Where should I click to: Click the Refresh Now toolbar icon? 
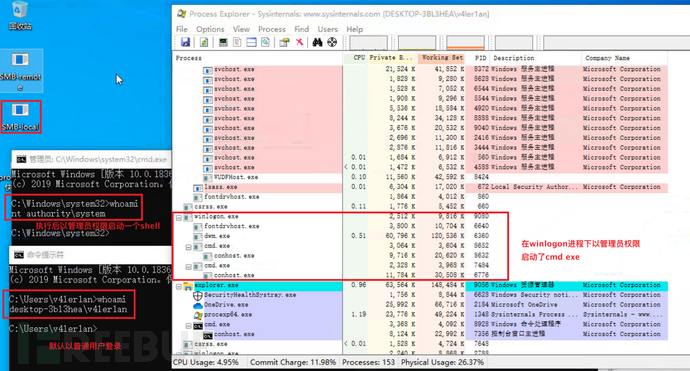tap(204, 42)
